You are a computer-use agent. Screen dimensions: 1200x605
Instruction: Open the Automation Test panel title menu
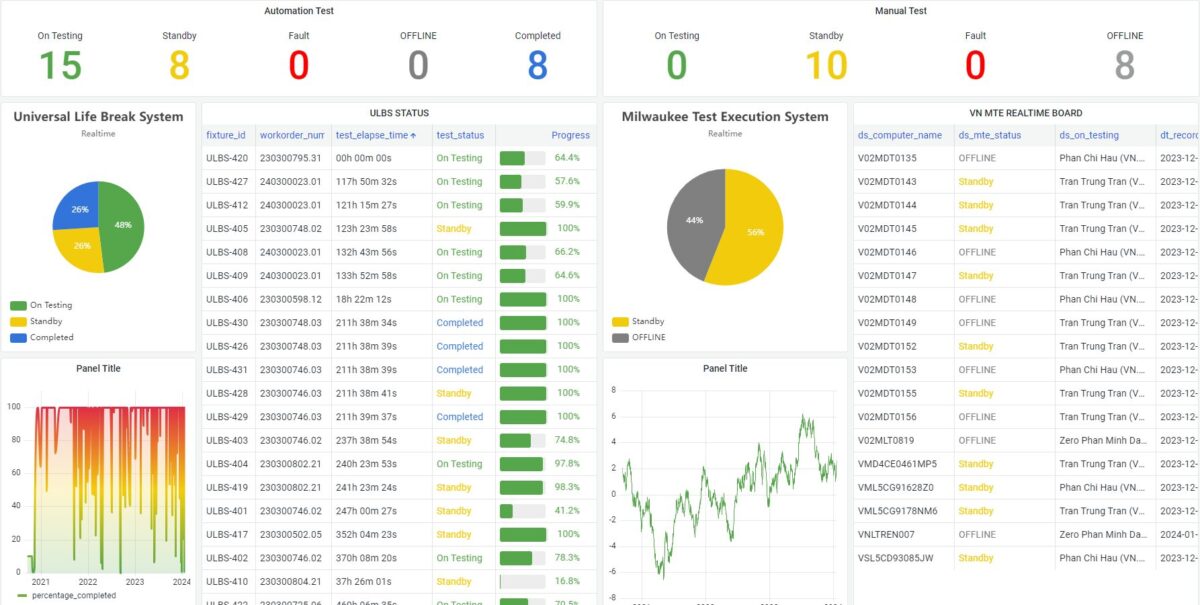[x=298, y=11]
